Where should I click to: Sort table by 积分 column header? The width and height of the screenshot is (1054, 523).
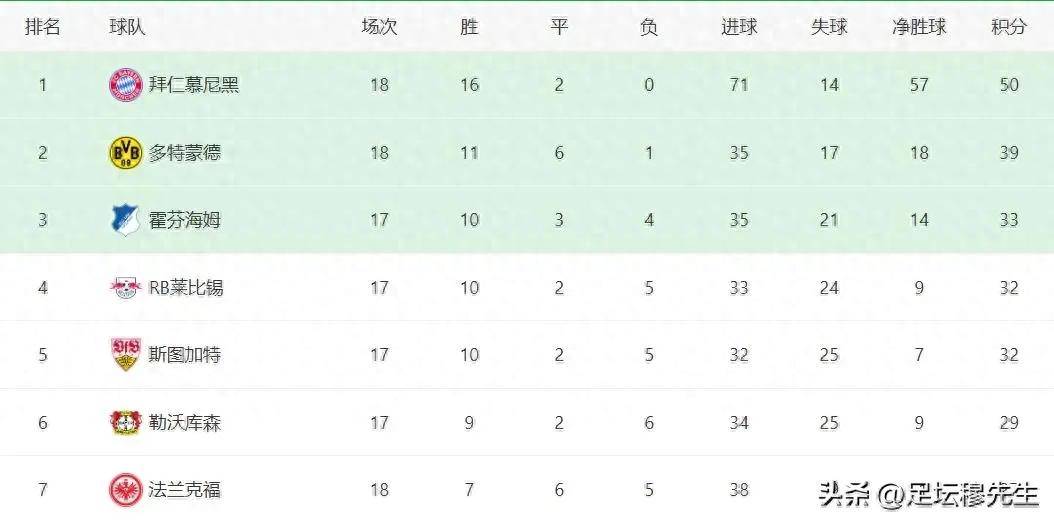1009,27
